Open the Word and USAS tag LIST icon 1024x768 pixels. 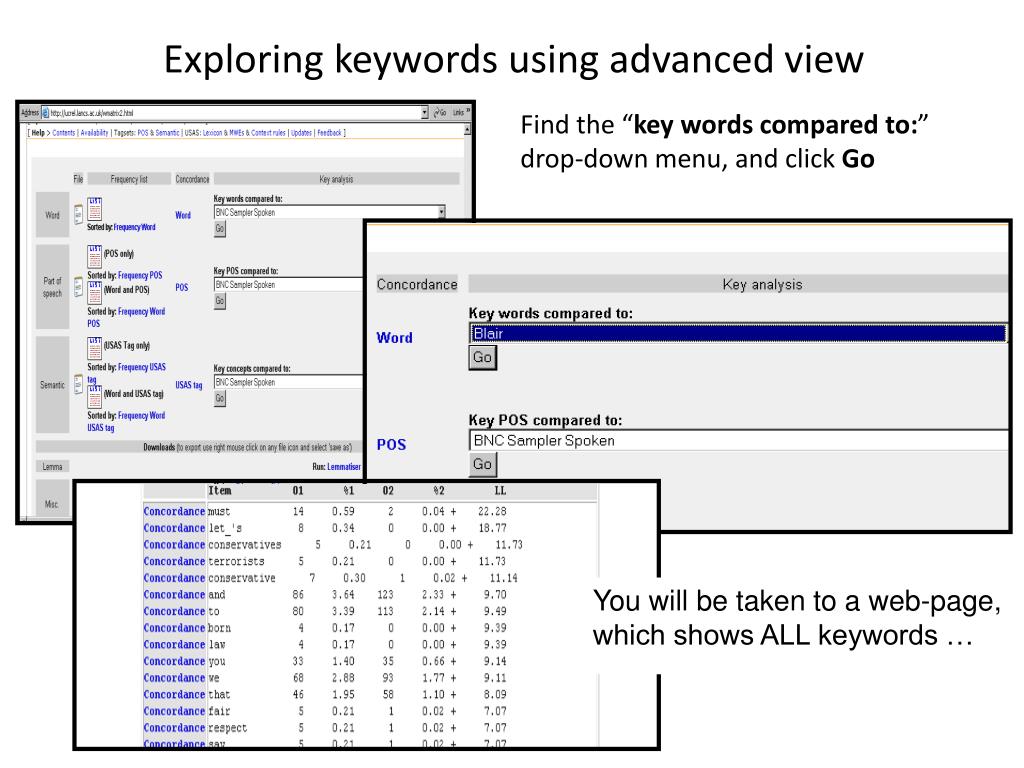(95, 396)
